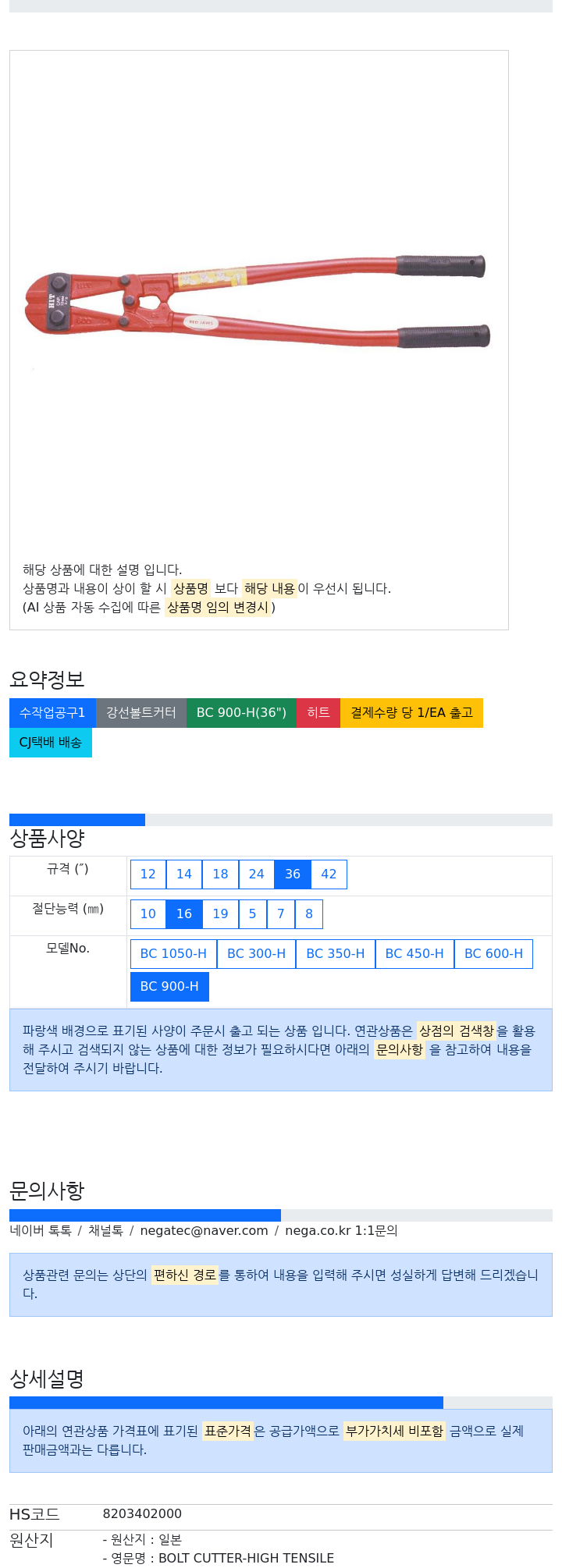
Task: Select cutting capacity 8
Action: pyautogui.click(x=309, y=914)
